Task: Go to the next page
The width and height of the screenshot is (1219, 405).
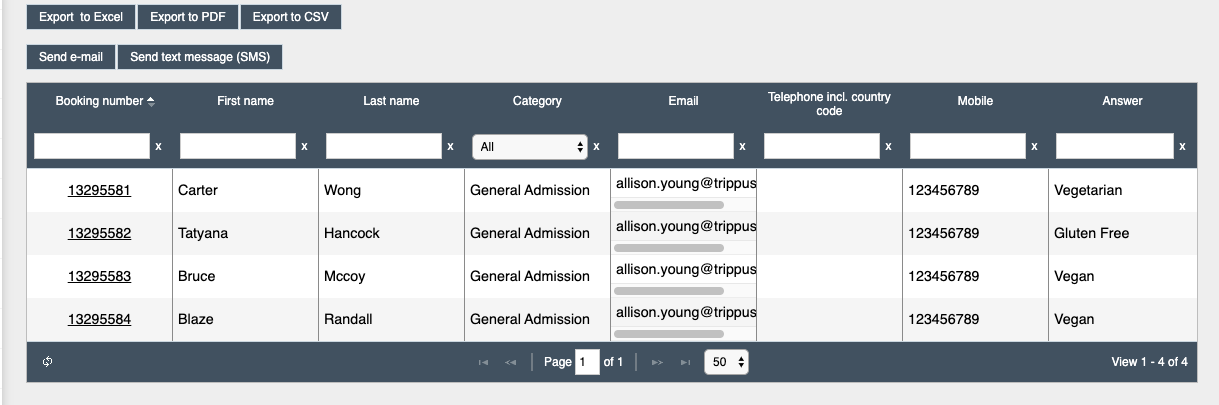Action: pos(657,362)
